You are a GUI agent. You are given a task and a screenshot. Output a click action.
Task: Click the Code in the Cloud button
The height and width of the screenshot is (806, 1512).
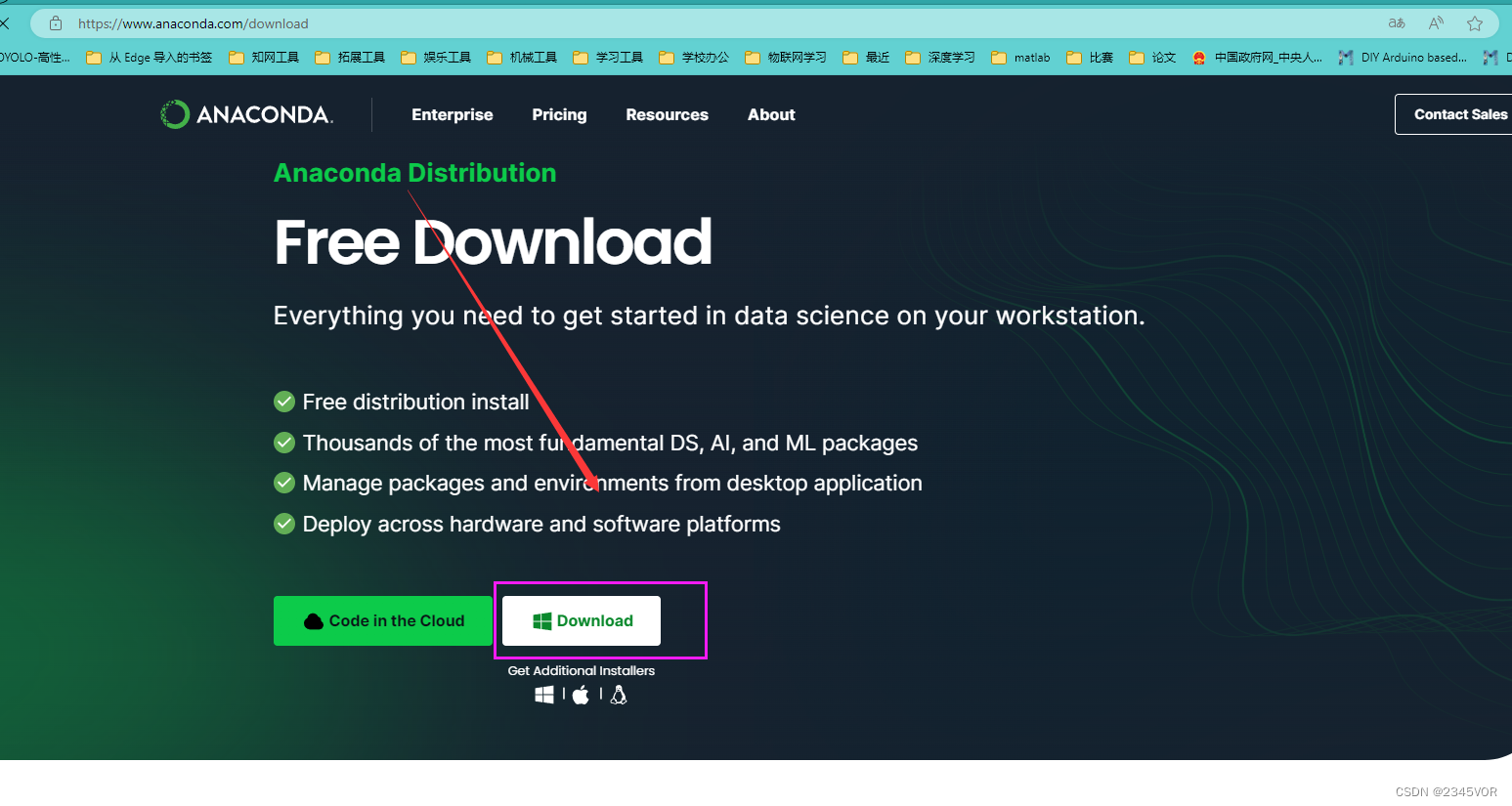(x=383, y=620)
